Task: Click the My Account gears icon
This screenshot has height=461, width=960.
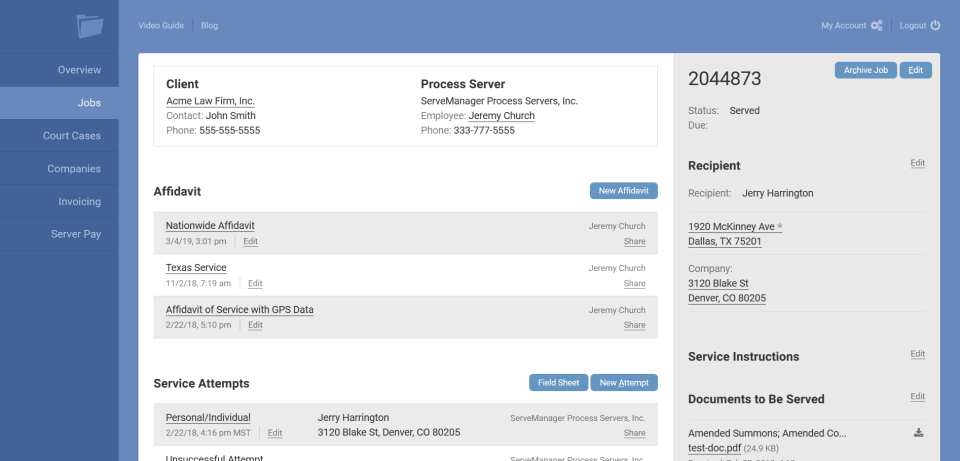Action: pos(876,26)
